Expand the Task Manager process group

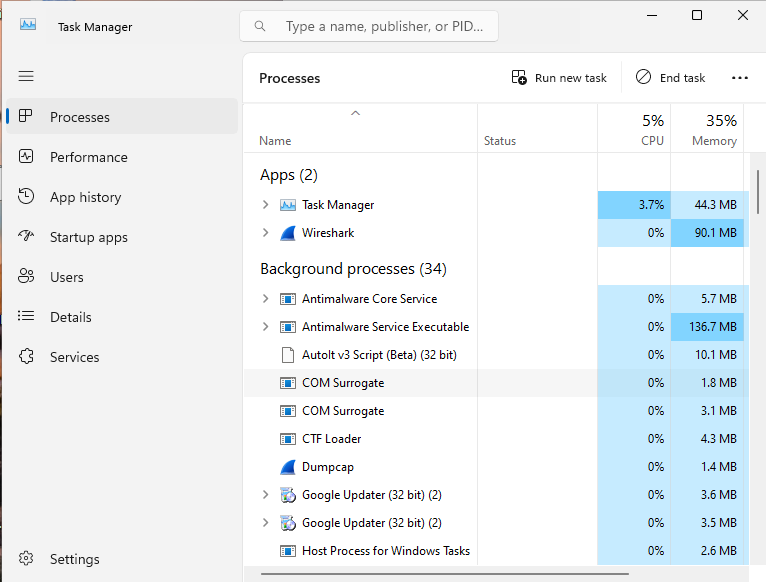tap(265, 205)
